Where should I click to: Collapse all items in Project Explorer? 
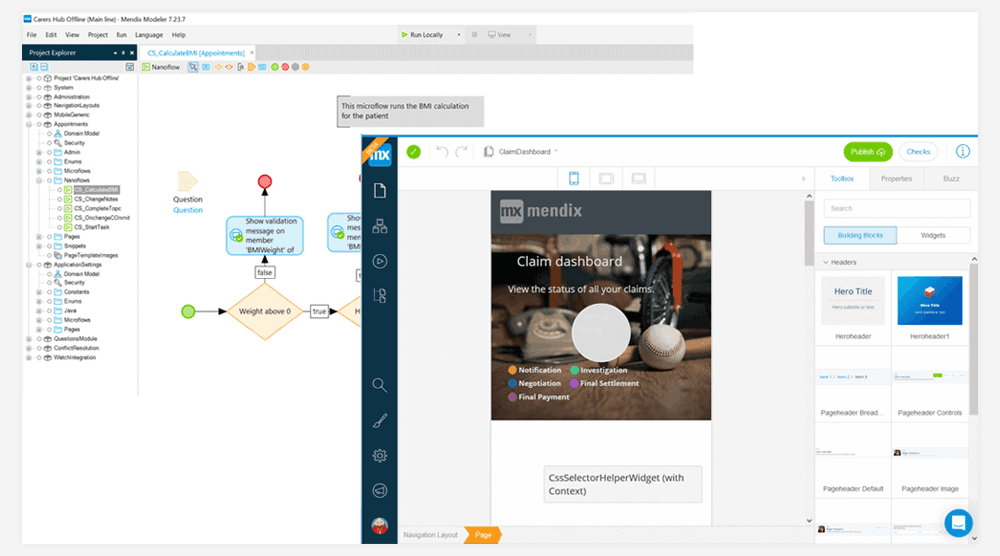pos(44,66)
